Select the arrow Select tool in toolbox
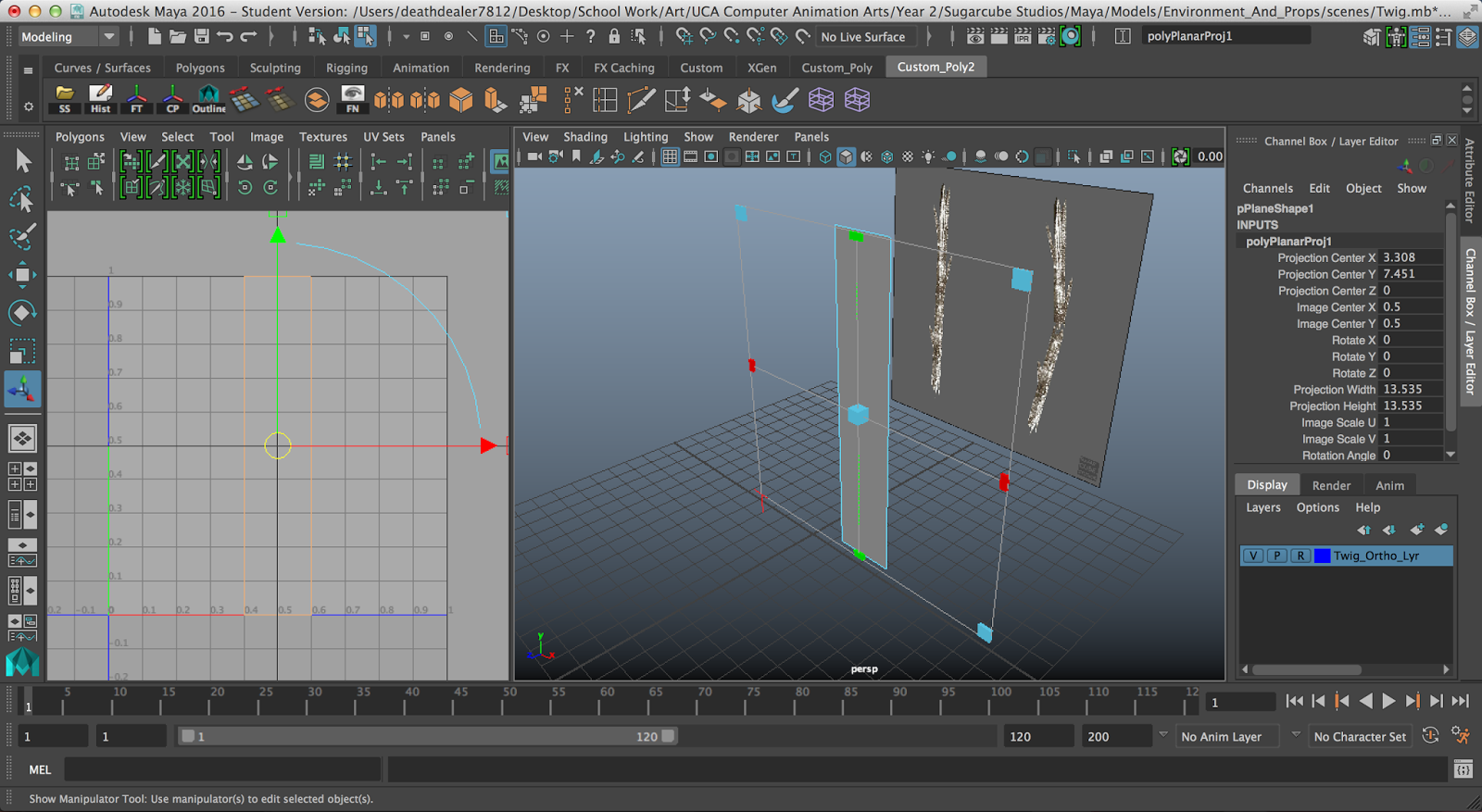The width and height of the screenshot is (1482, 812). point(23,161)
